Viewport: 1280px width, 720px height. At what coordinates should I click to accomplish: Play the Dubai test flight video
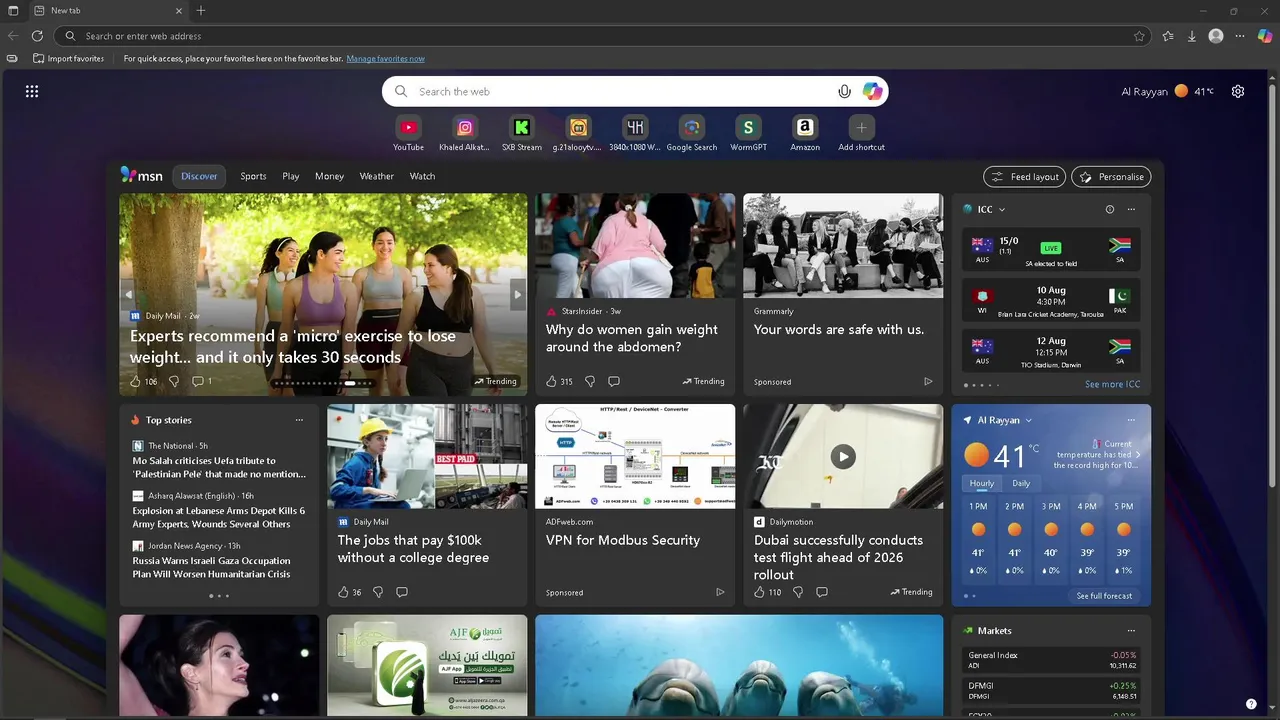843,457
